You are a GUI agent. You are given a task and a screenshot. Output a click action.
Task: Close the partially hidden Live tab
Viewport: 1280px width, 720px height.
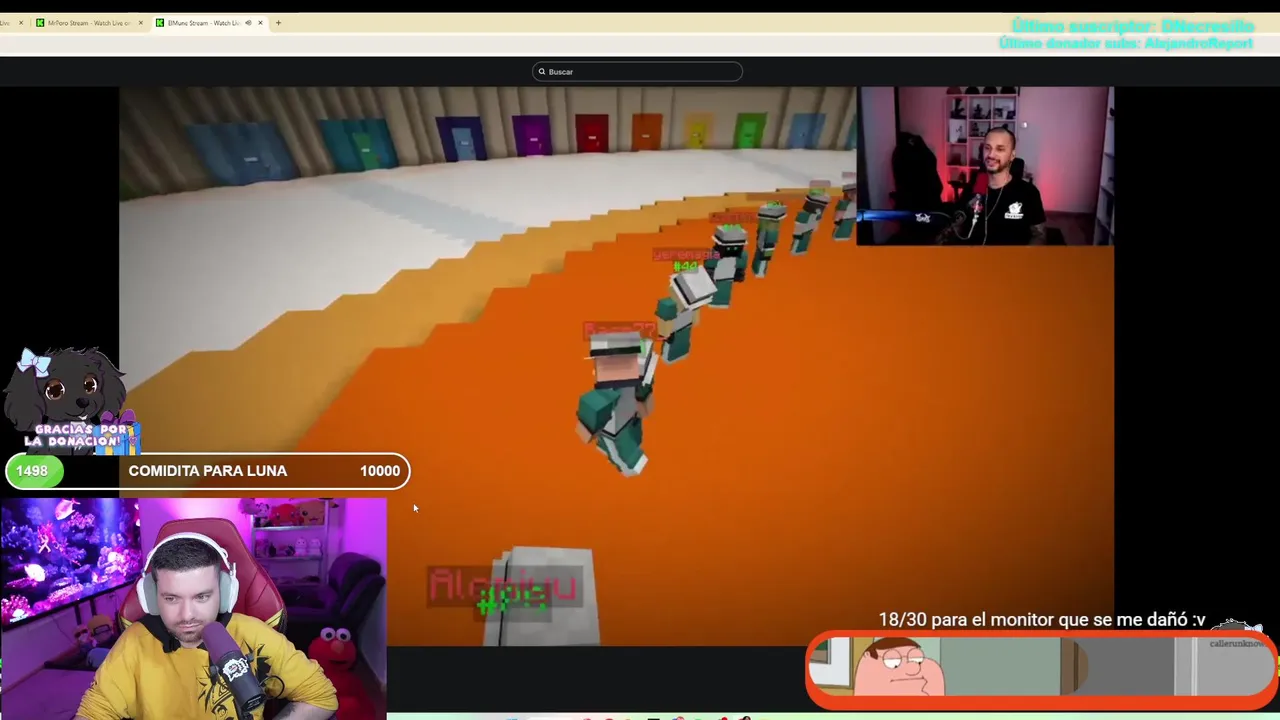tap(20, 23)
